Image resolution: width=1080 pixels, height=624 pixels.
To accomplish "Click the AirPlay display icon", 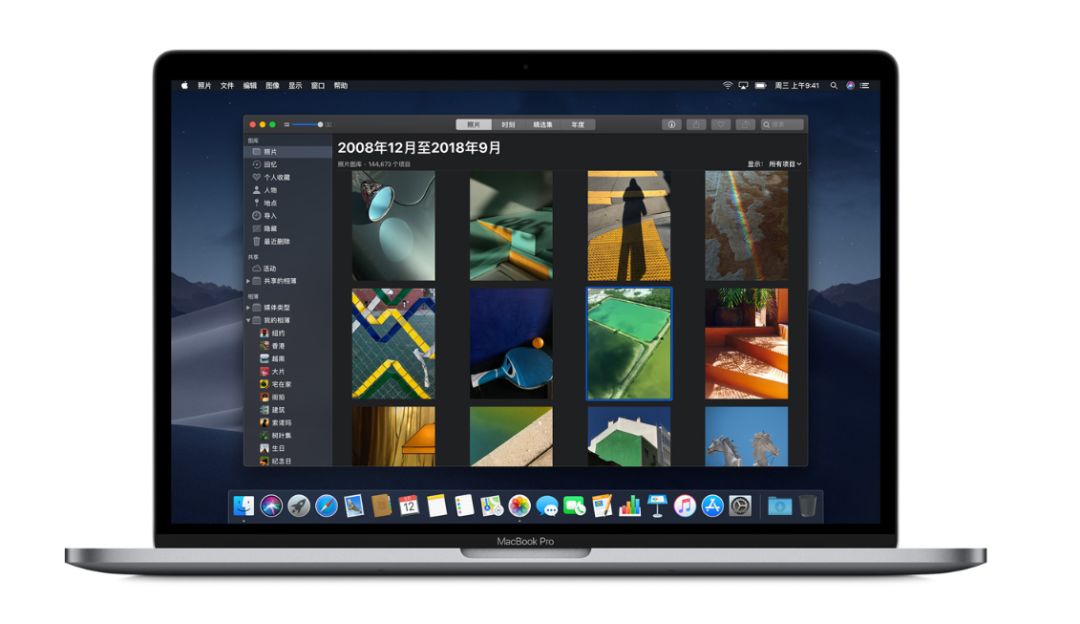I will click(743, 85).
